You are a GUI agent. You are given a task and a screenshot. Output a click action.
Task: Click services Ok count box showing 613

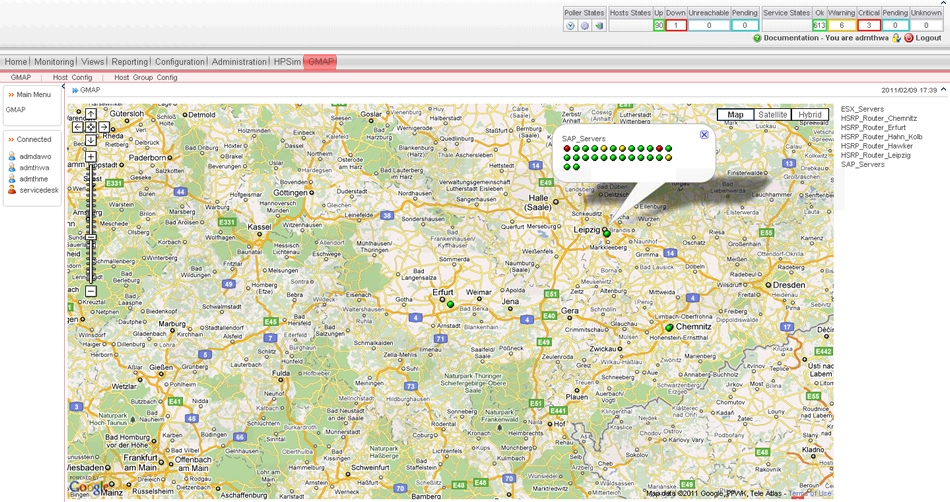pyautogui.click(x=819, y=25)
